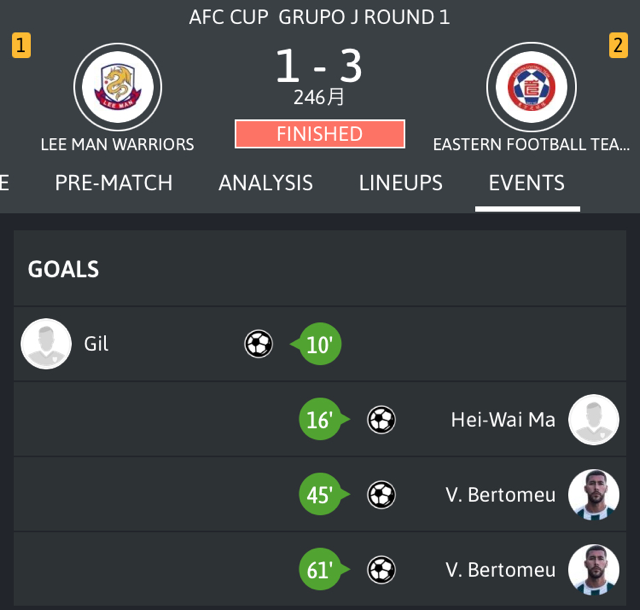Open the Eastern Football Team crest
Screen dimensions: 640x610
pyautogui.click(x=531, y=87)
